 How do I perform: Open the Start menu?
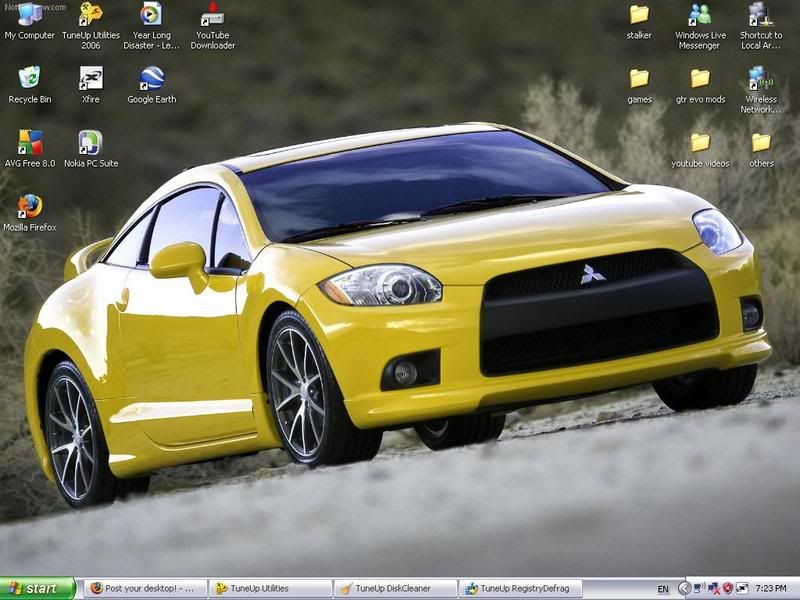pos(38,589)
